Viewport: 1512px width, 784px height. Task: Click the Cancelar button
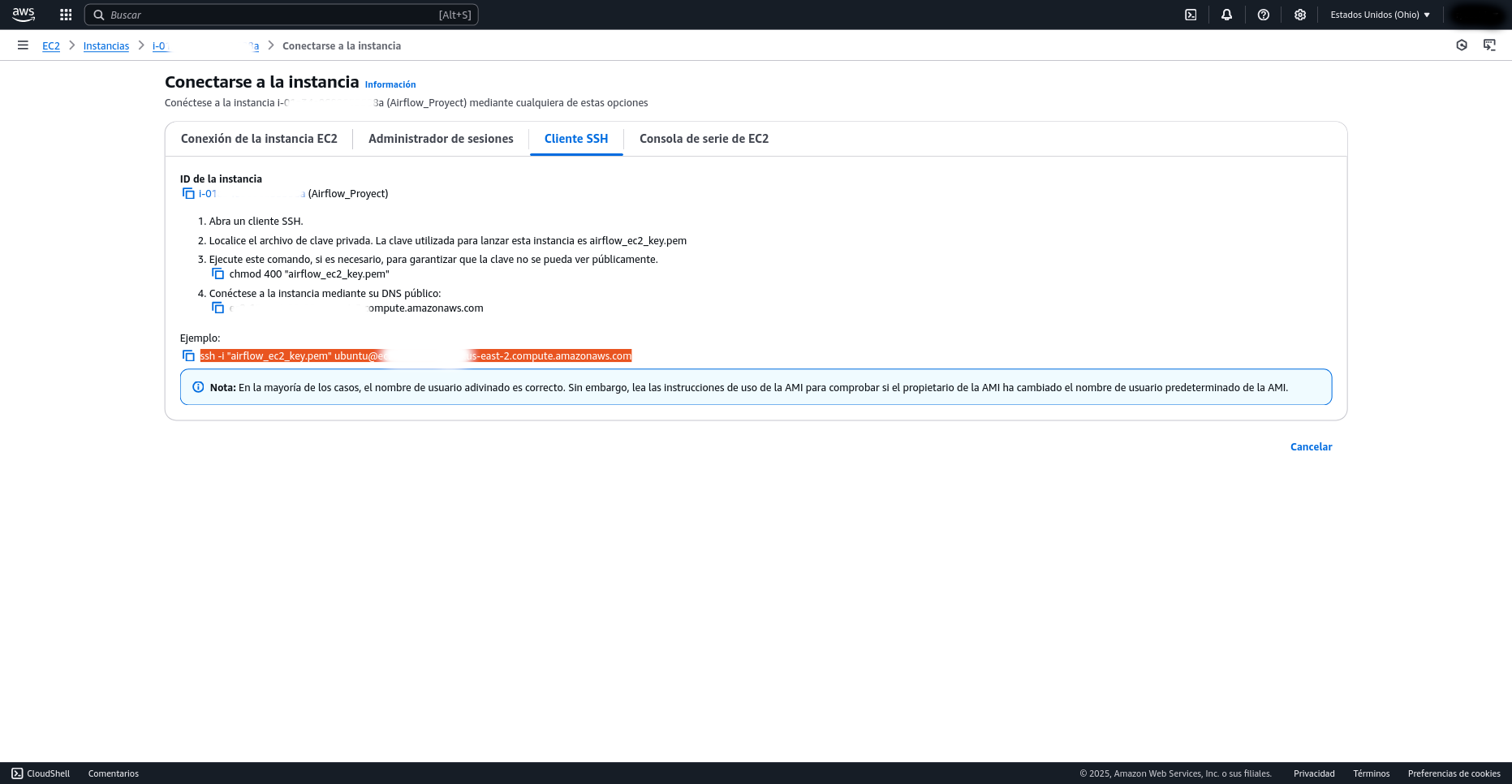coord(1311,447)
